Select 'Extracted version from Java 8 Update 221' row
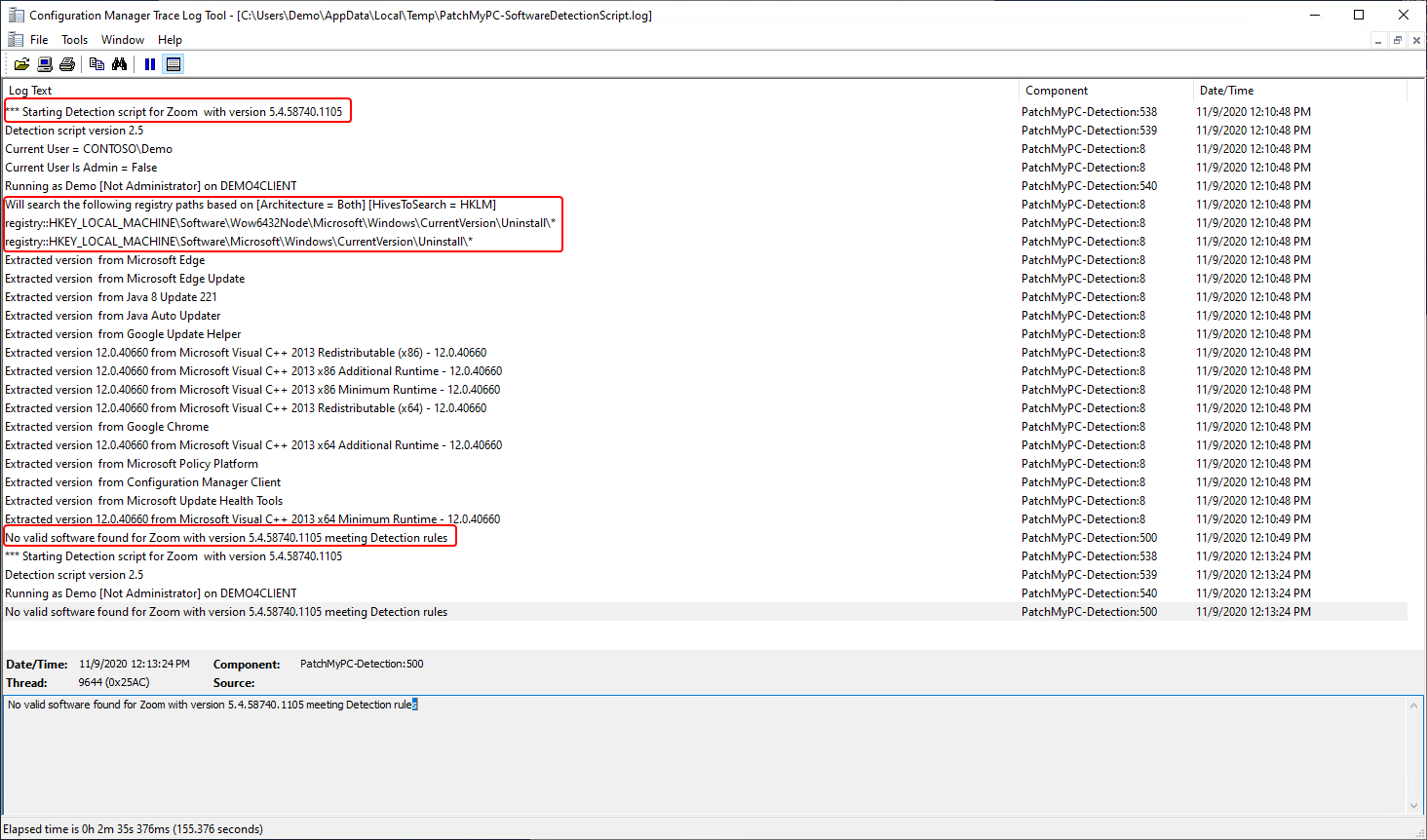 705,297
